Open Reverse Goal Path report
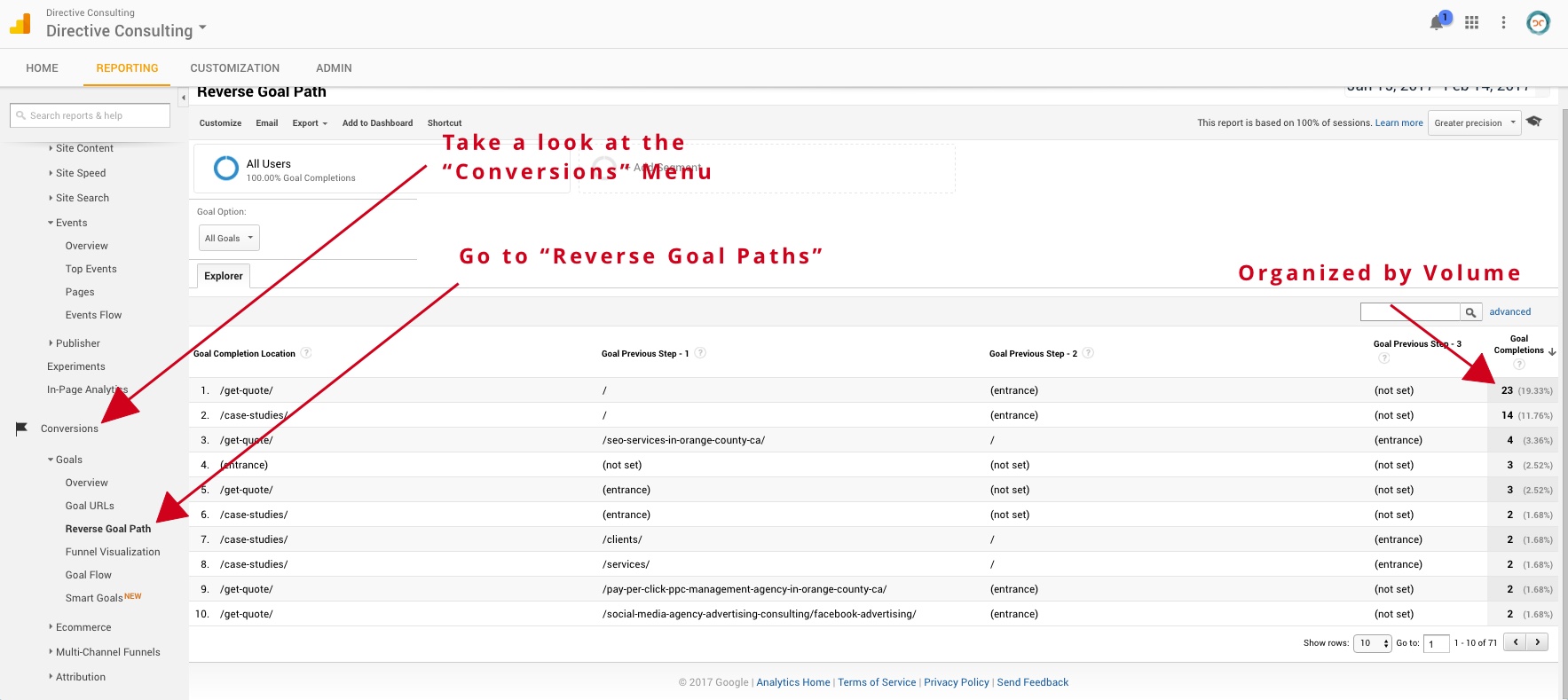 pos(108,529)
